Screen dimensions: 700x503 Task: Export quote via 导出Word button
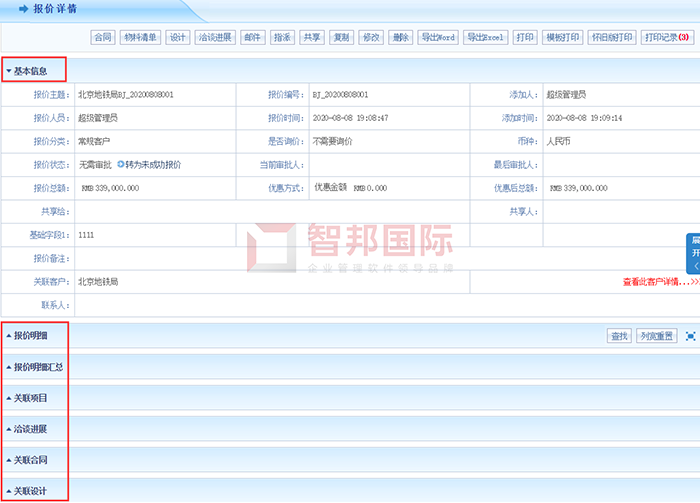pyautogui.click(x=438, y=37)
